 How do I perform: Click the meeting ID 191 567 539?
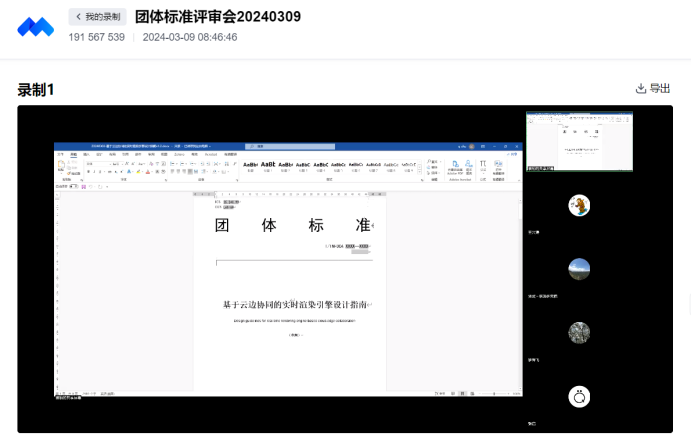[97, 37]
